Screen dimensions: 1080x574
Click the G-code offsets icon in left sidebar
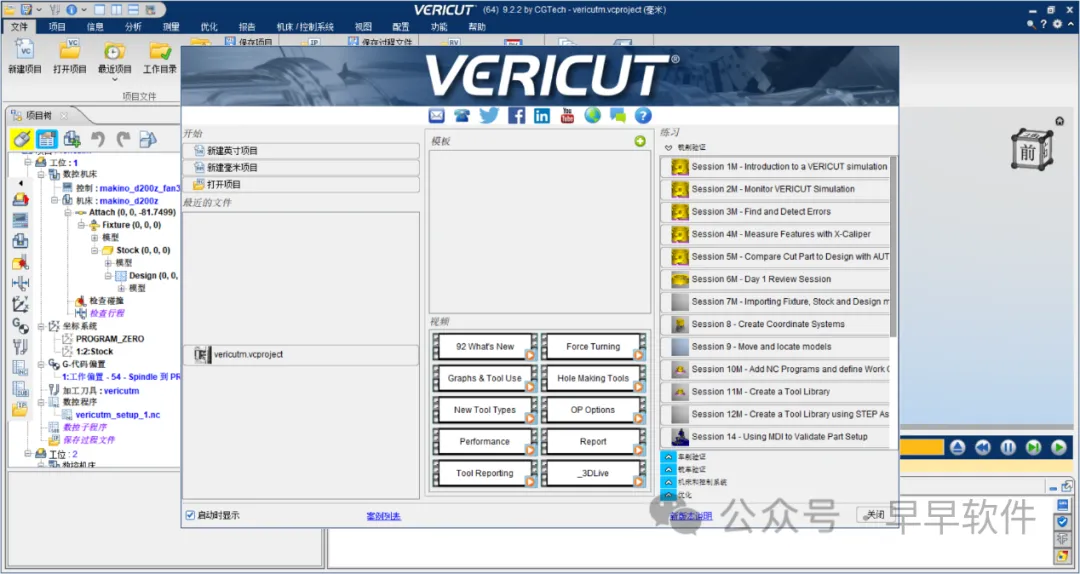[20, 325]
